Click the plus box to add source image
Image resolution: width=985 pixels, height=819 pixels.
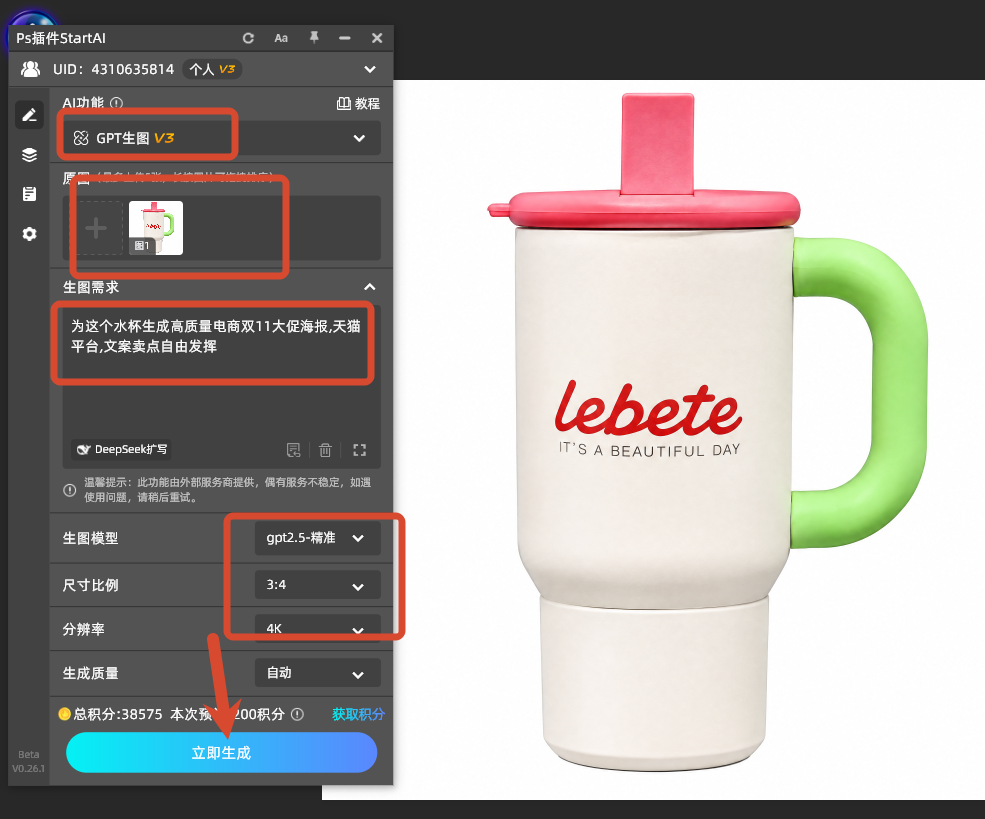pyautogui.click(x=95, y=228)
